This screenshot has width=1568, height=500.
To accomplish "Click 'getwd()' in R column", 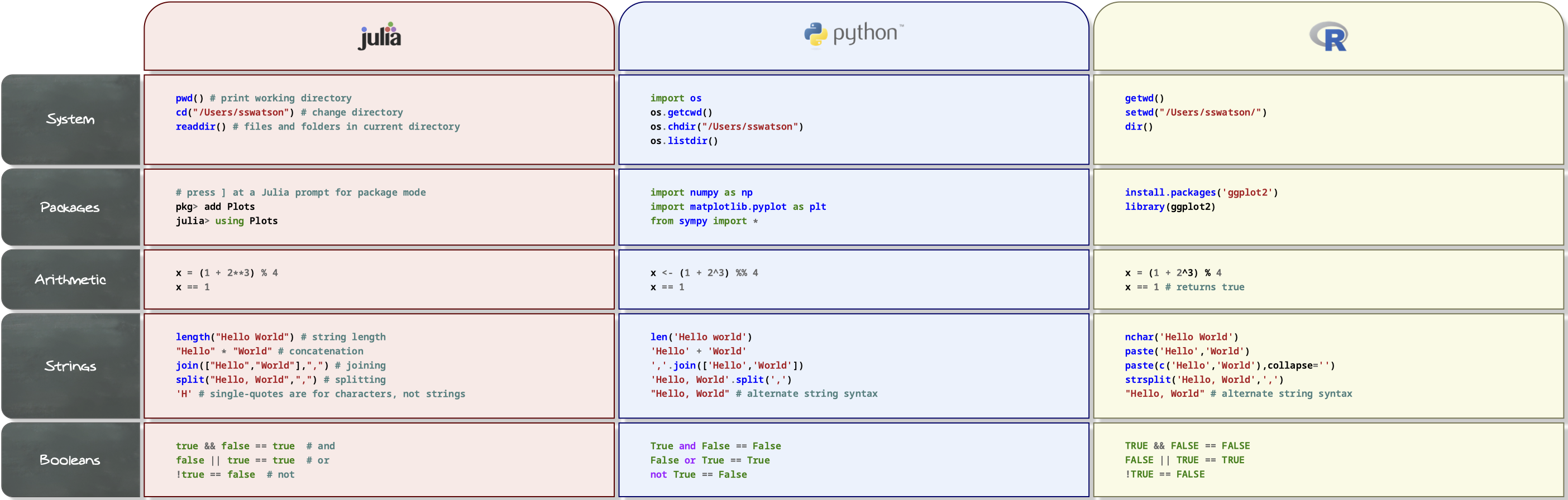I will [x=1144, y=98].
